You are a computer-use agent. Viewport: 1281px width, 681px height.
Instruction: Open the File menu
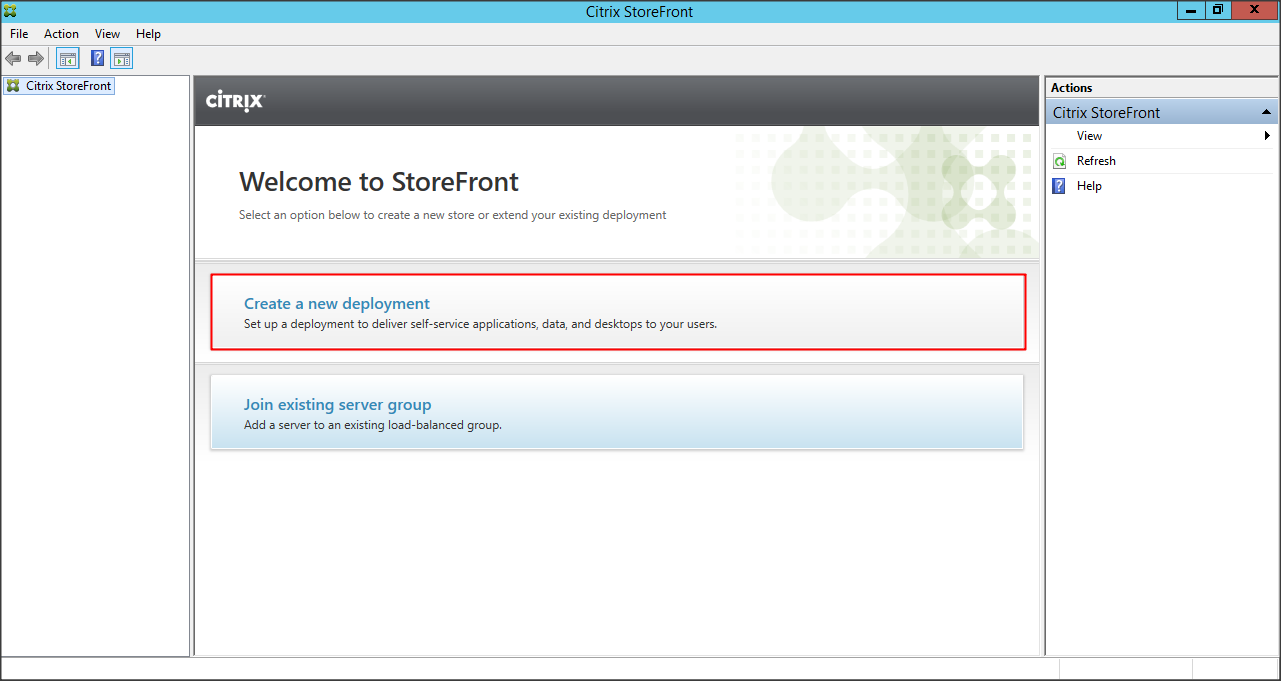click(x=19, y=34)
